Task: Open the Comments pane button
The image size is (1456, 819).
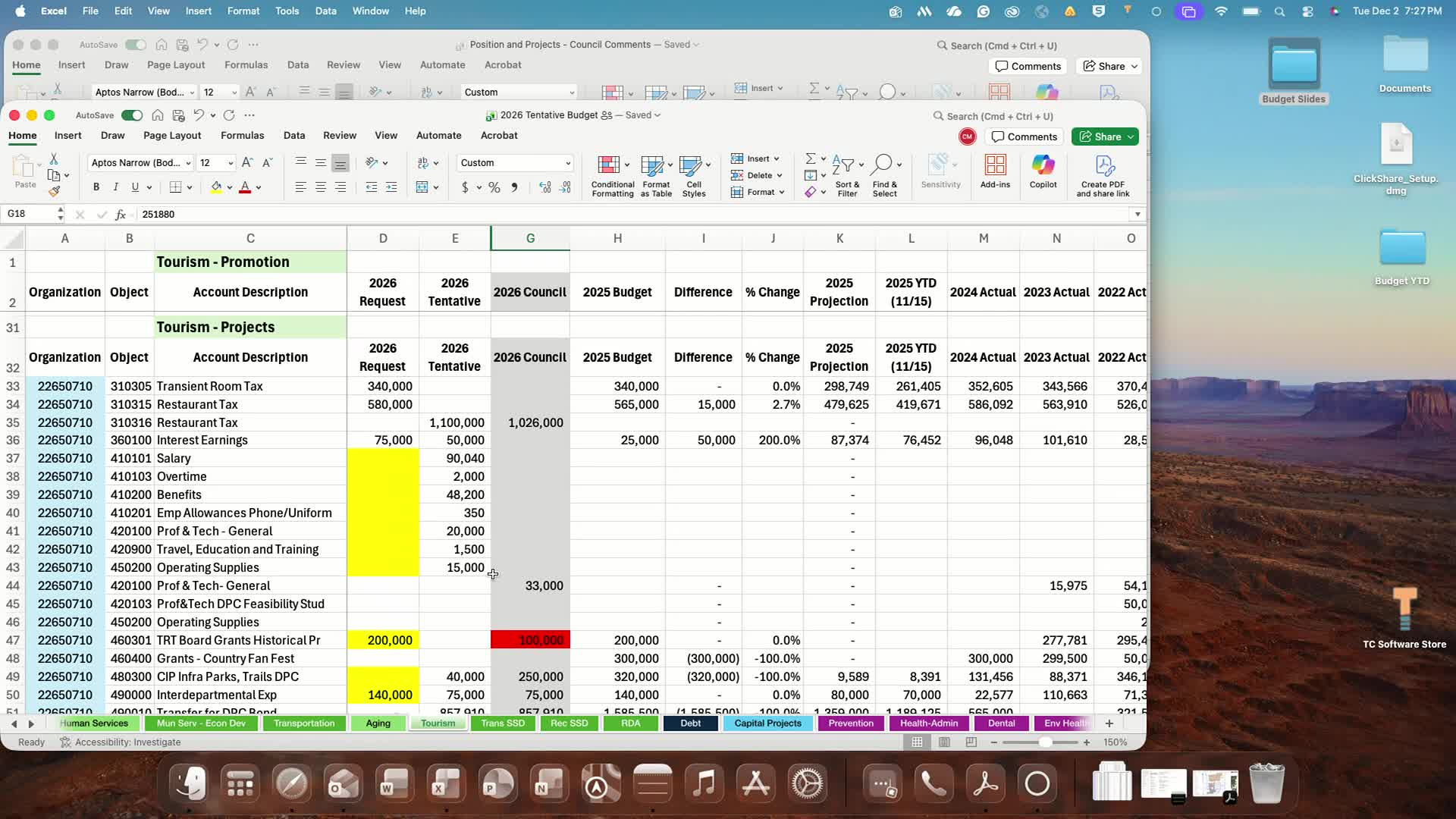Action: [1024, 136]
